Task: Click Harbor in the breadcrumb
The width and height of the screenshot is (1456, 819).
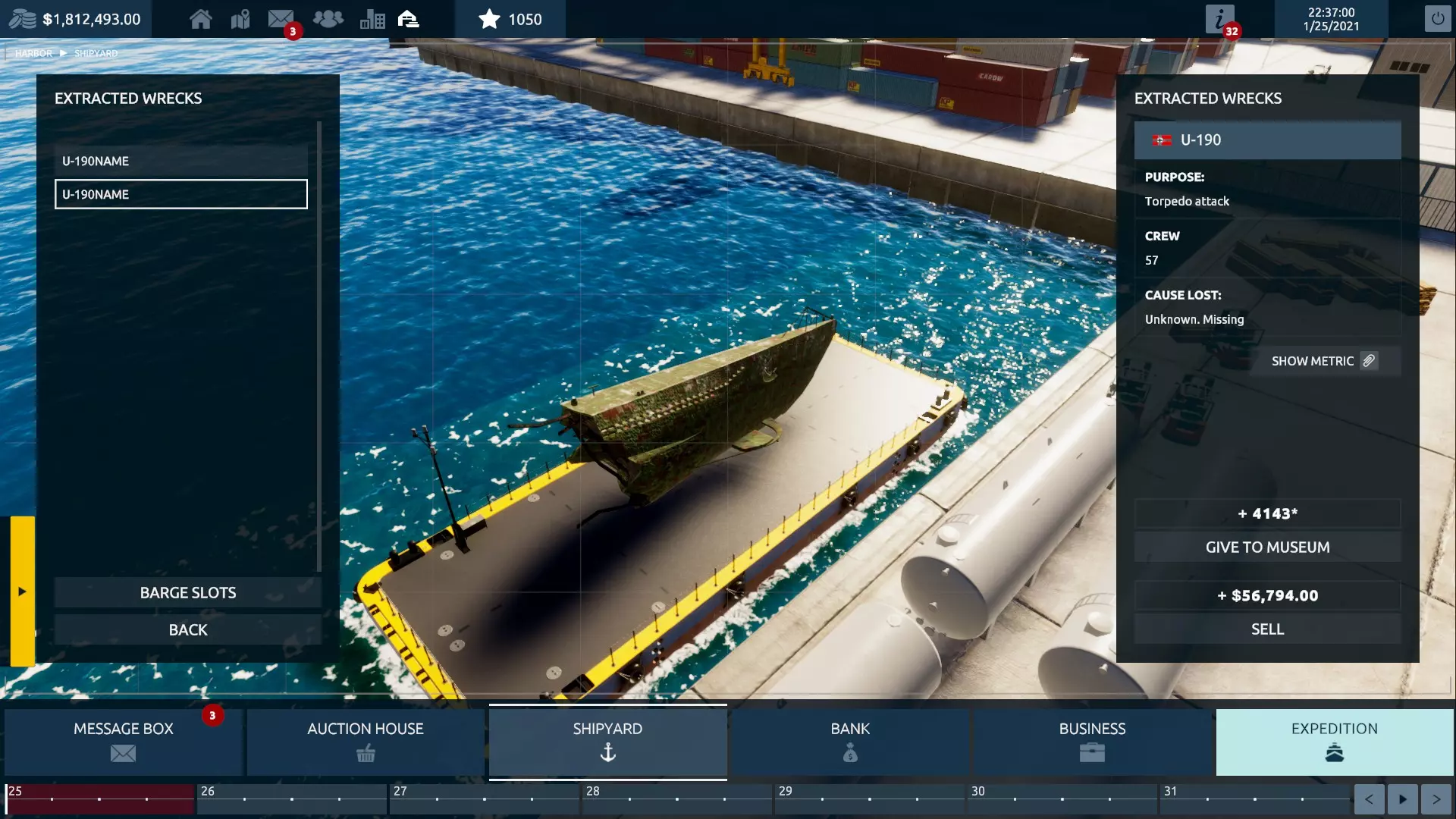Action: (x=33, y=53)
